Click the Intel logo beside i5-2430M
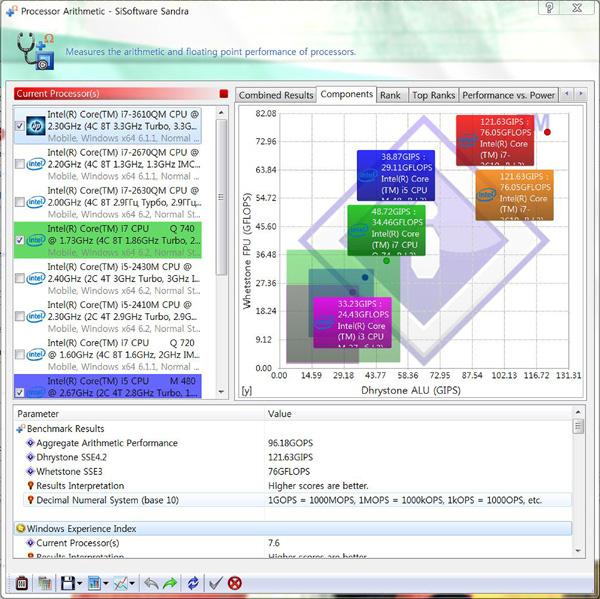This screenshot has width=600, height=599. pyautogui.click(x=36, y=278)
